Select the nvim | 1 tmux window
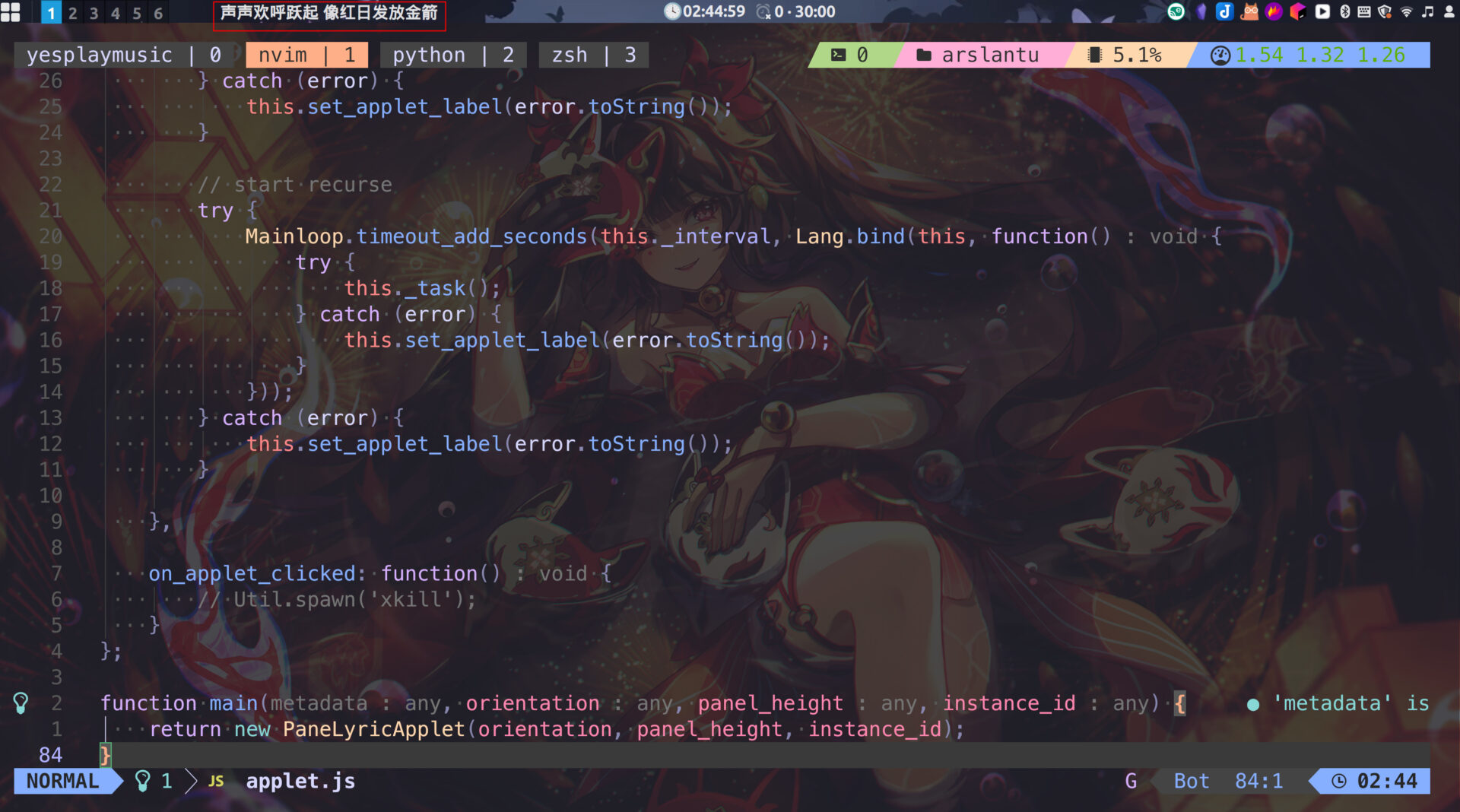 pyautogui.click(x=306, y=55)
